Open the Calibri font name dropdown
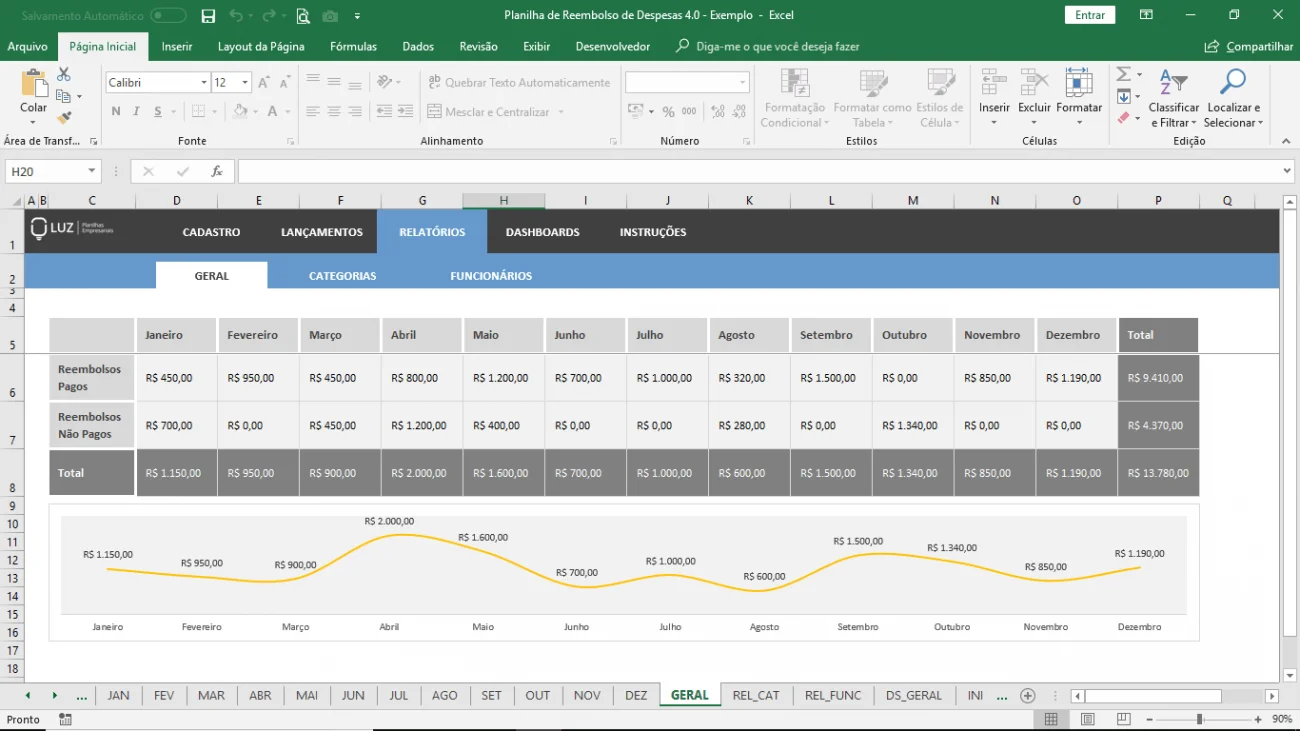Viewport: 1300px width, 731px height. coord(204,83)
